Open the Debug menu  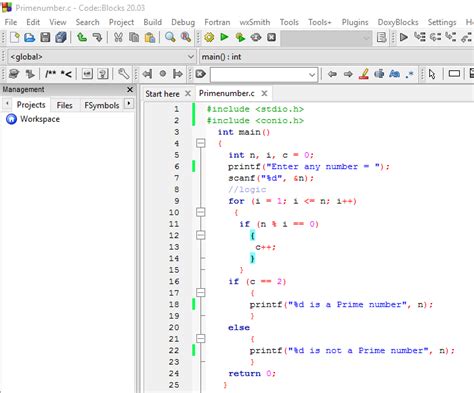tap(183, 22)
